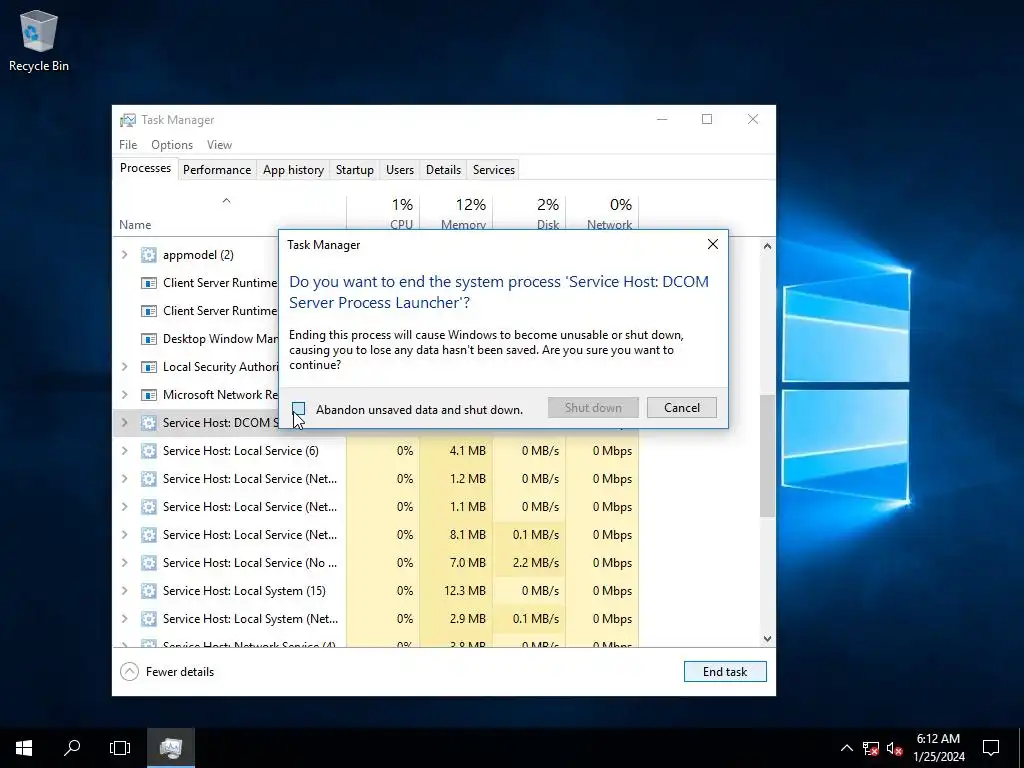
Task: Expand the Local Security Authority process row
Action: [125, 366]
